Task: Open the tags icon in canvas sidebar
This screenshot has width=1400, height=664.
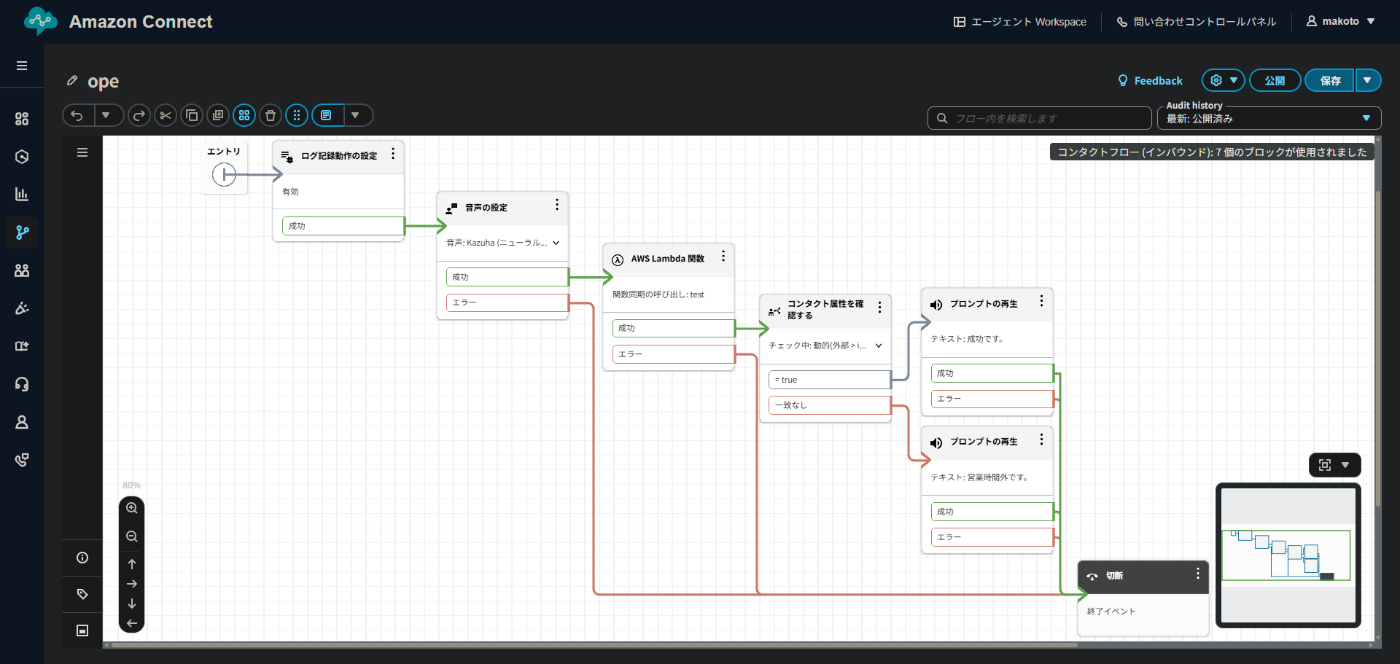Action: pyautogui.click(x=82, y=594)
